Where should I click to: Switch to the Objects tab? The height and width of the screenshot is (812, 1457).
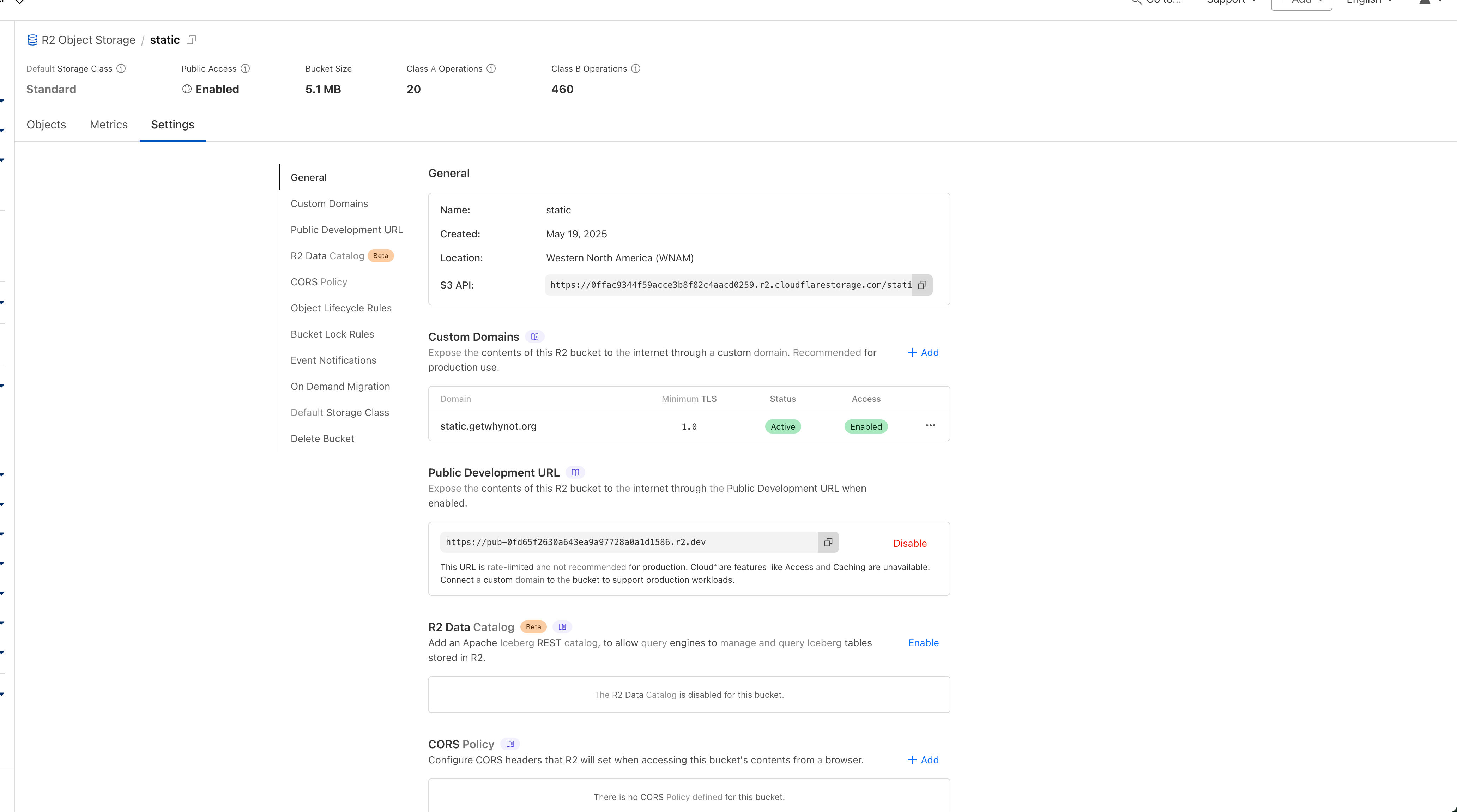click(x=46, y=125)
